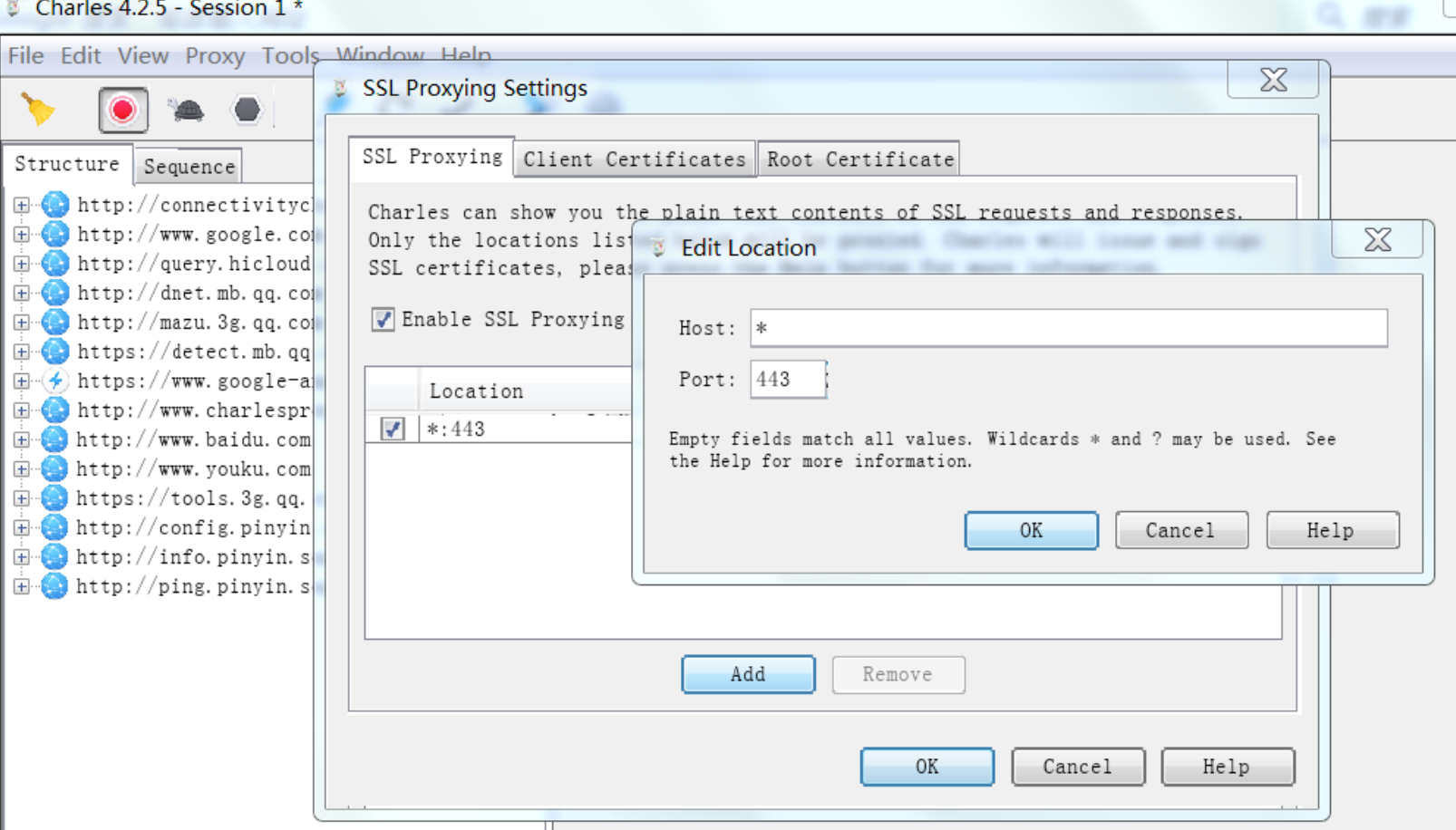Click globe icon of www.youku.com host
1456x830 pixels.
click(55, 468)
